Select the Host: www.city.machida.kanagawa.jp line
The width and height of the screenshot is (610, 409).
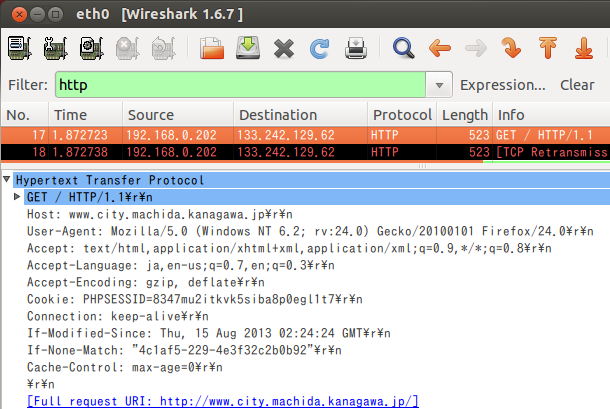click(160, 214)
